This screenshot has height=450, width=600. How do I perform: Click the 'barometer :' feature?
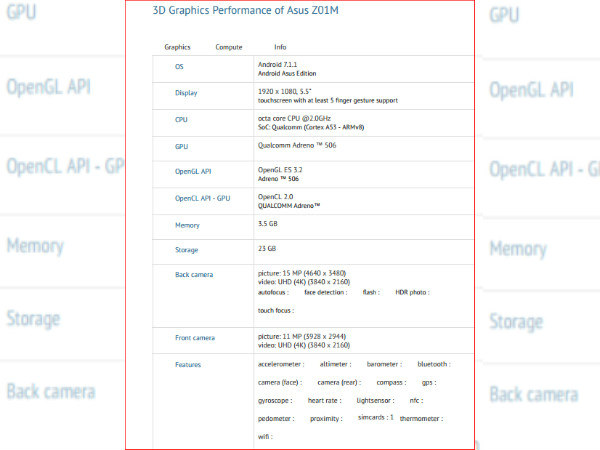pos(384,364)
